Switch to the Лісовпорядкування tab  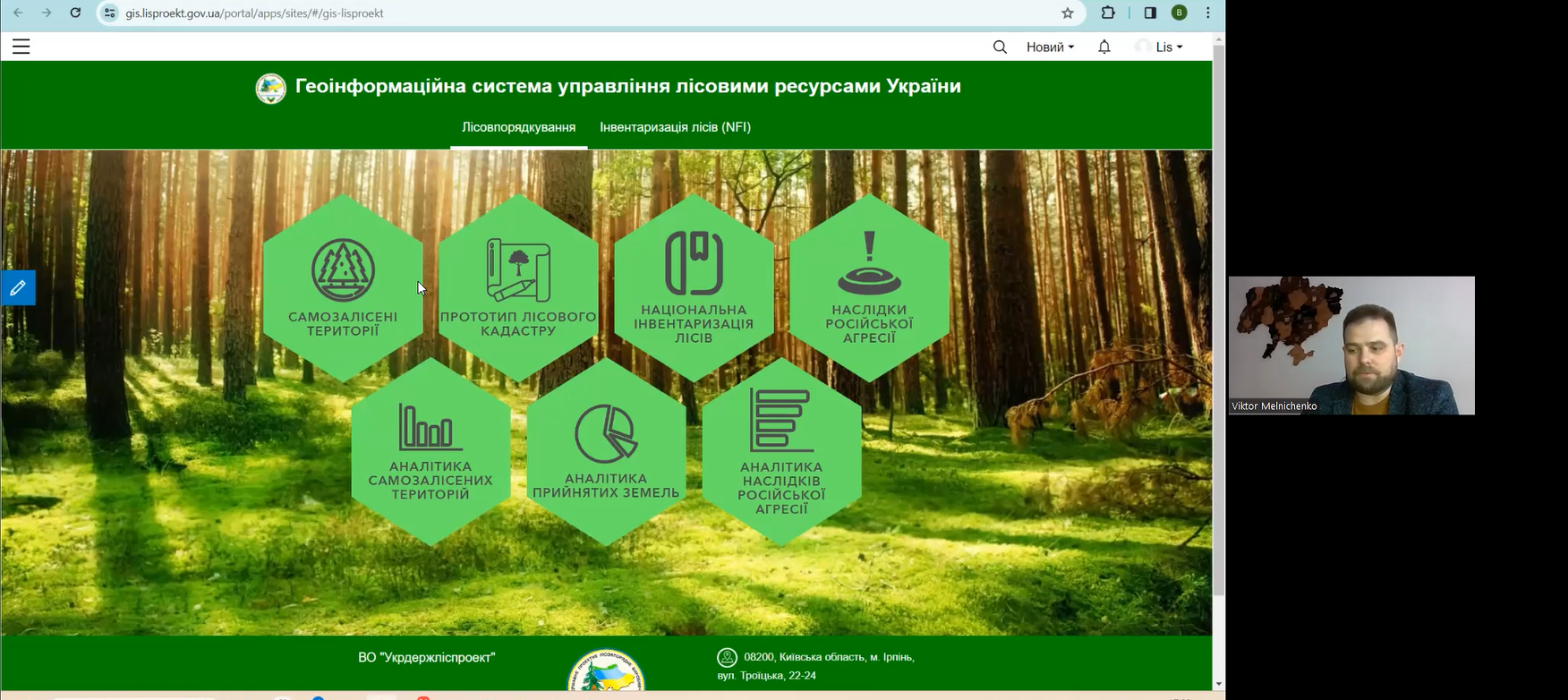click(x=518, y=127)
